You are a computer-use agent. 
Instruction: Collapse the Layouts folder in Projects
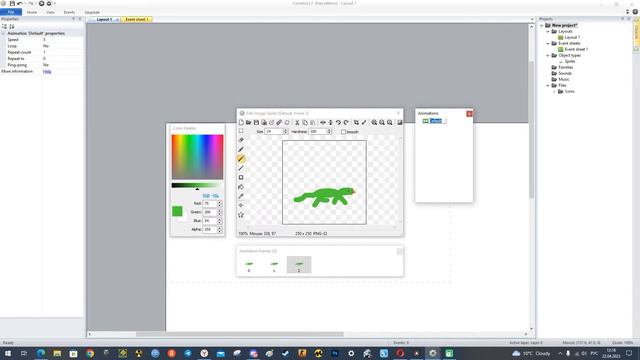pyautogui.click(x=548, y=31)
